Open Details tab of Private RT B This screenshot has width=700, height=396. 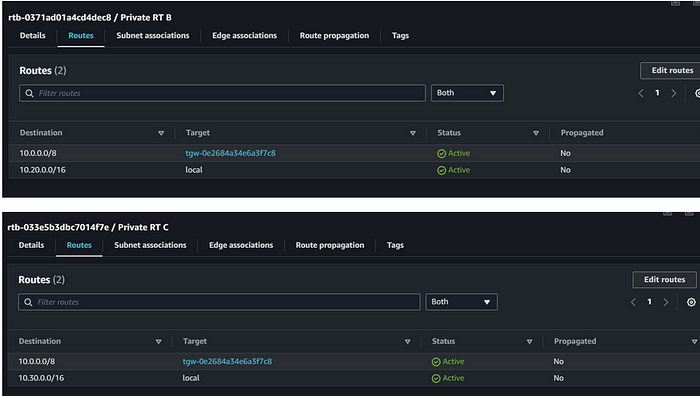33,35
